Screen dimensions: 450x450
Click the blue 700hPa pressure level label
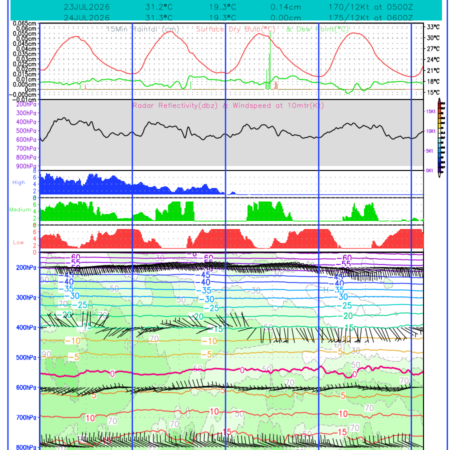[x=26, y=417]
